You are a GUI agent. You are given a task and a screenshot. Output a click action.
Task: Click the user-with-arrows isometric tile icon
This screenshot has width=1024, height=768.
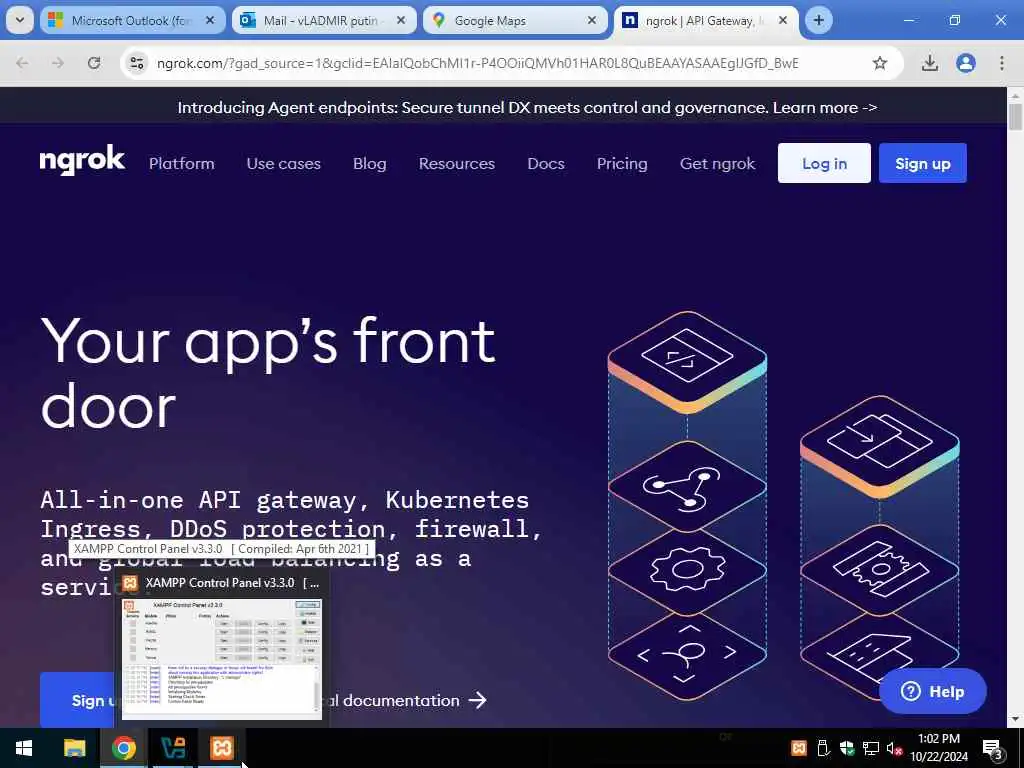[x=687, y=654]
